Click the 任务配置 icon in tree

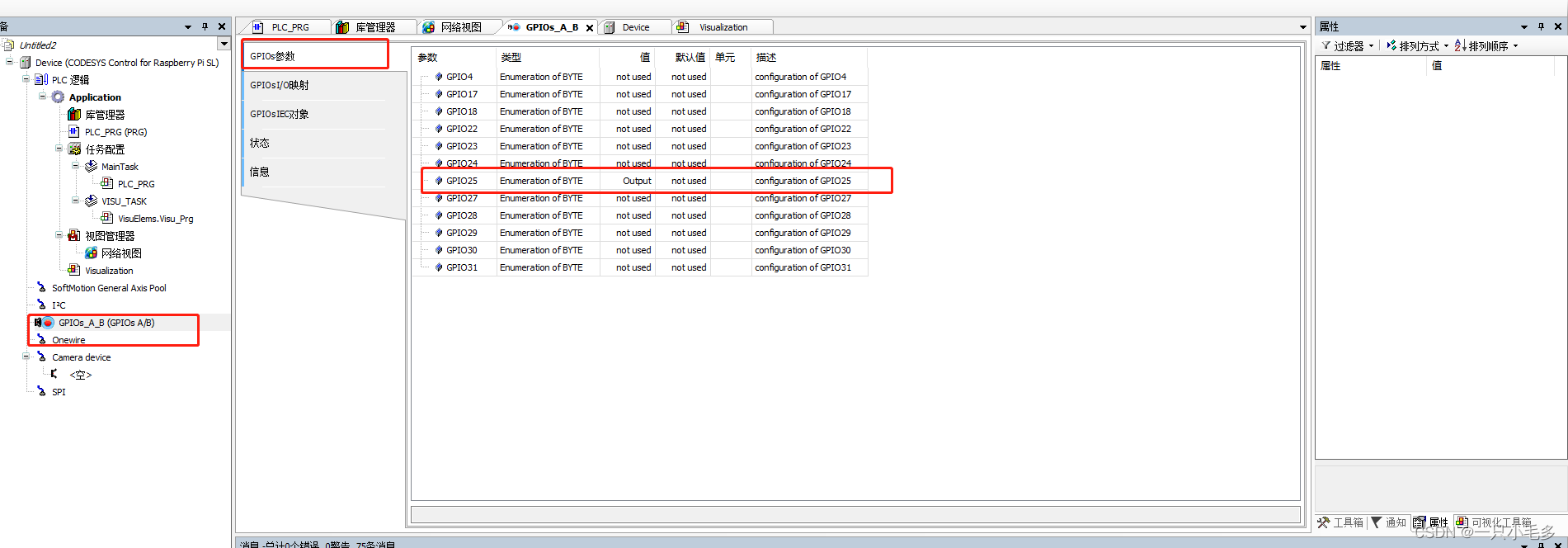[74, 149]
